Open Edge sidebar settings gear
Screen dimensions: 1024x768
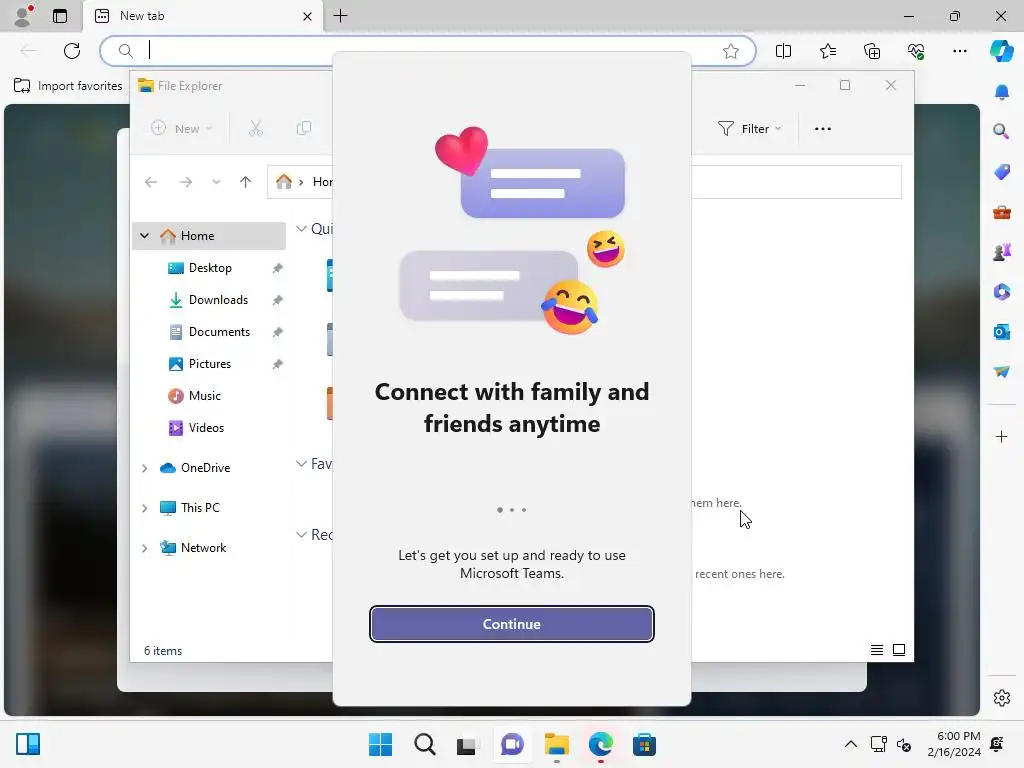pos(1001,698)
